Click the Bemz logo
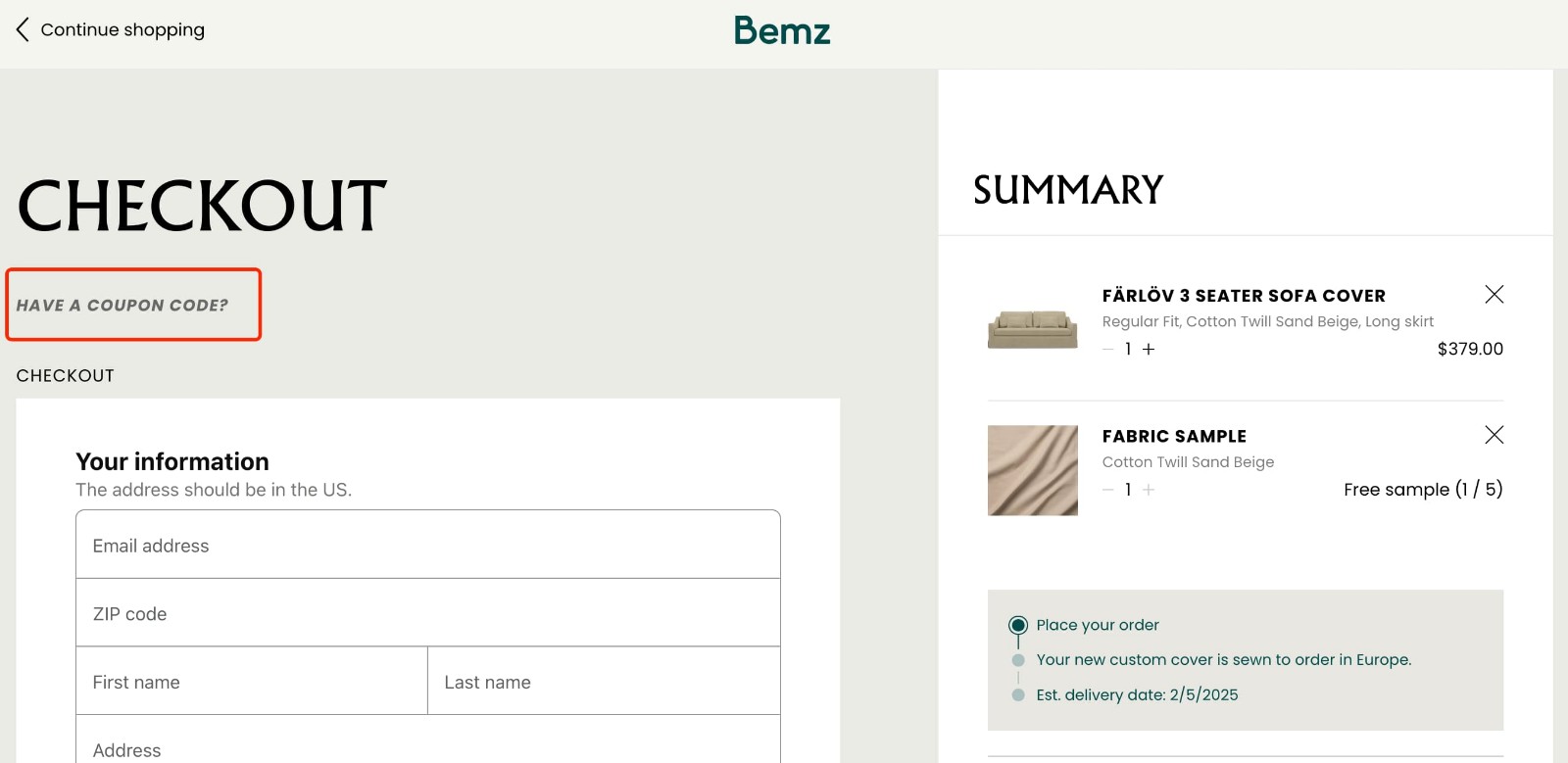Screen dimensions: 1568x763 tap(782, 30)
